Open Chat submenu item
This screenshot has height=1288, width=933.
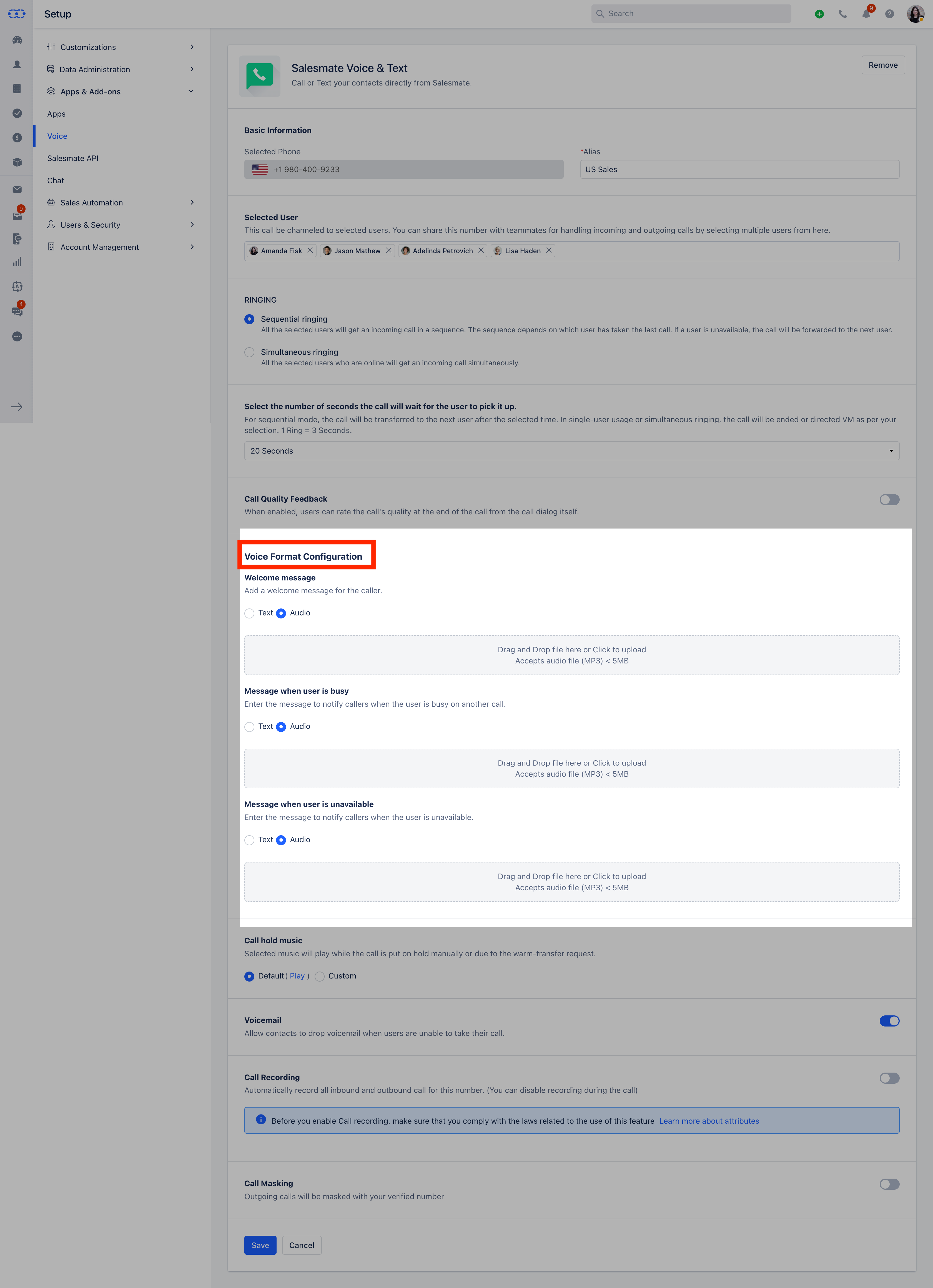(56, 181)
